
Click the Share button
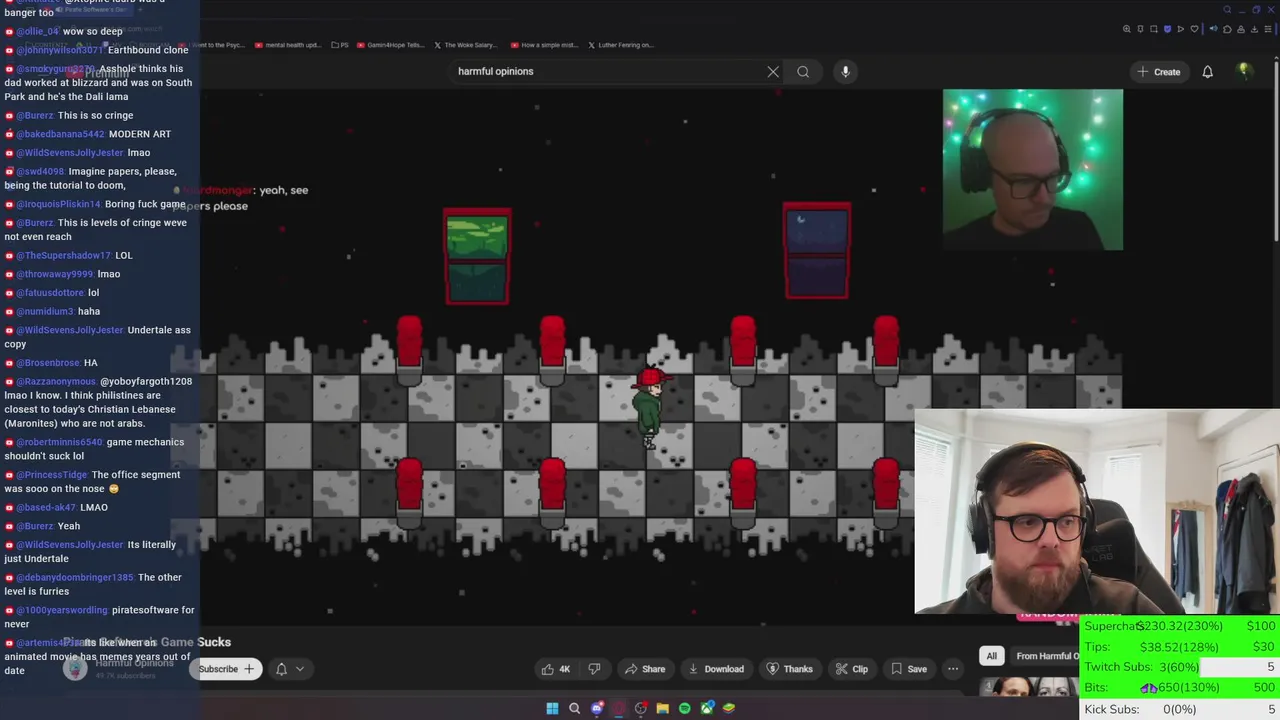point(644,669)
